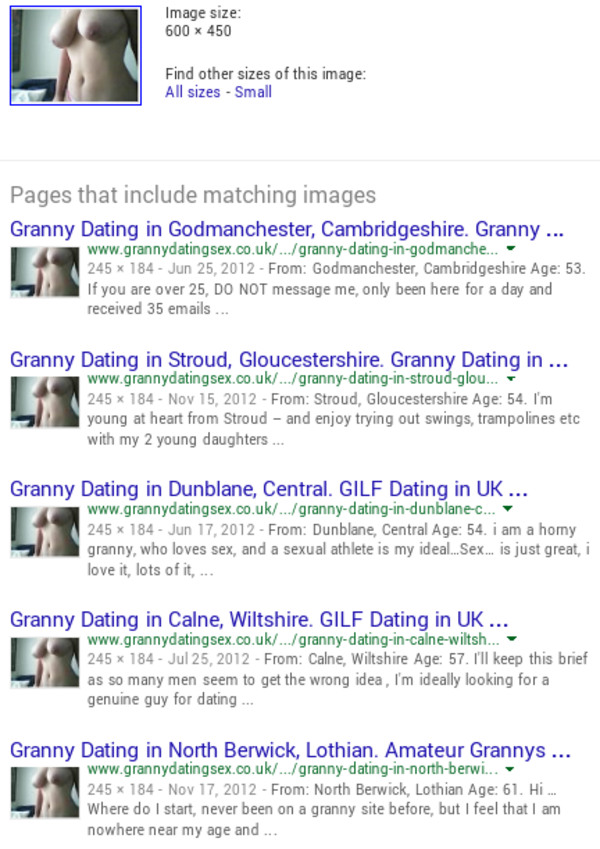Image resolution: width=600 pixels, height=849 pixels.
Task: Open the Dunblane, Central result title
Action: (x=269, y=489)
